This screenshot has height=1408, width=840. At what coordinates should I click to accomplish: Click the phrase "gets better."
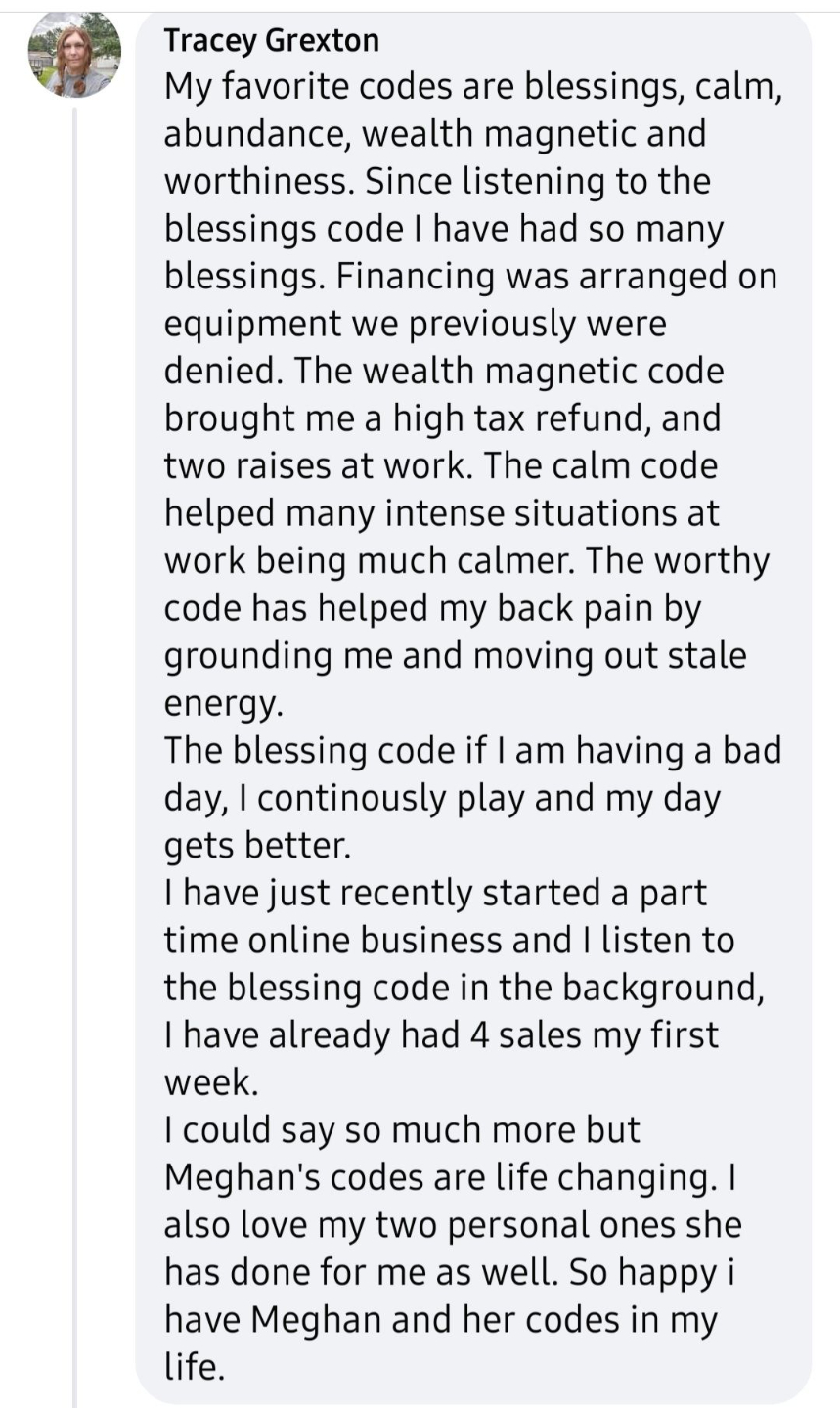pyautogui.click(x=257, y=846)
